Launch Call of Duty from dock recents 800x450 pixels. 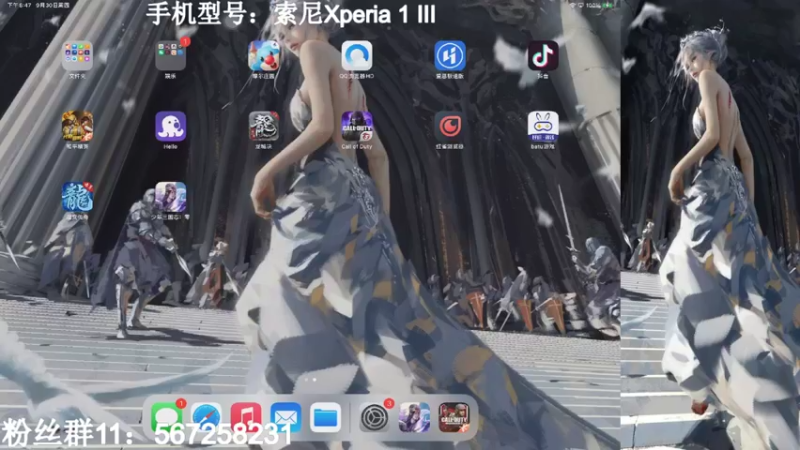pos(454,417)
